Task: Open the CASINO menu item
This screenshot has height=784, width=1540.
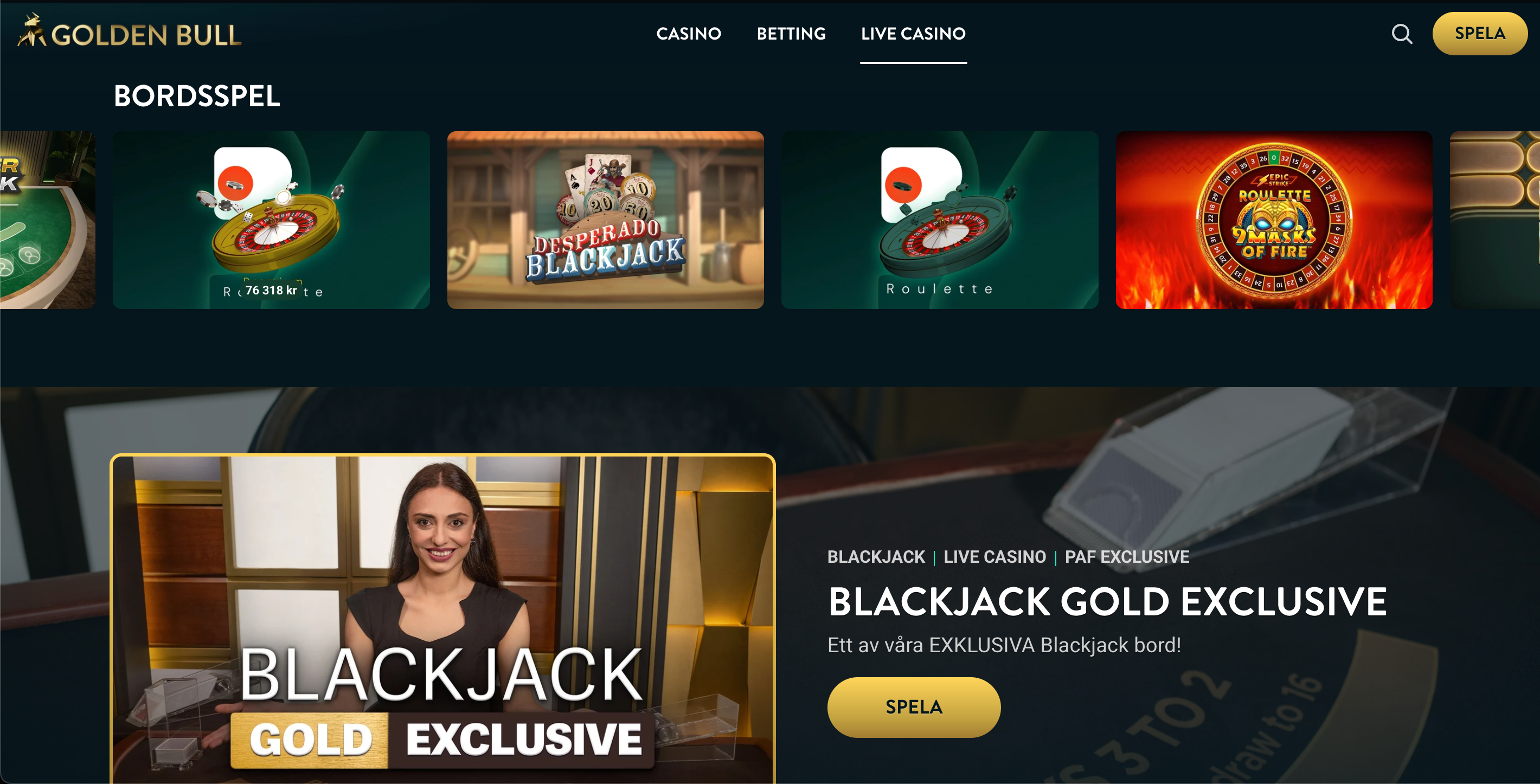Action: coord(689,34)
